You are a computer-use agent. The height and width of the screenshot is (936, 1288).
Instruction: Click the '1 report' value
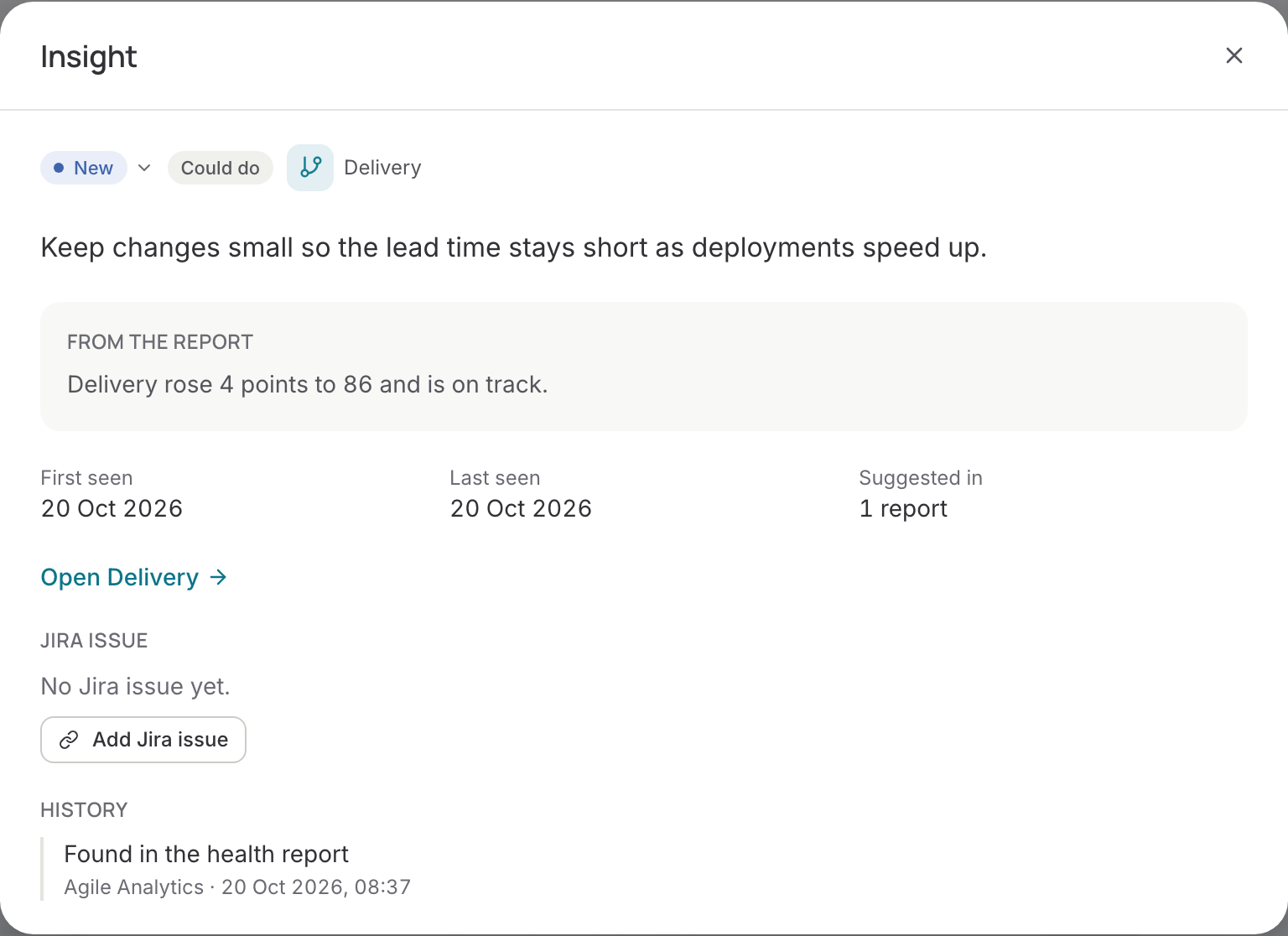click(903, 509)
